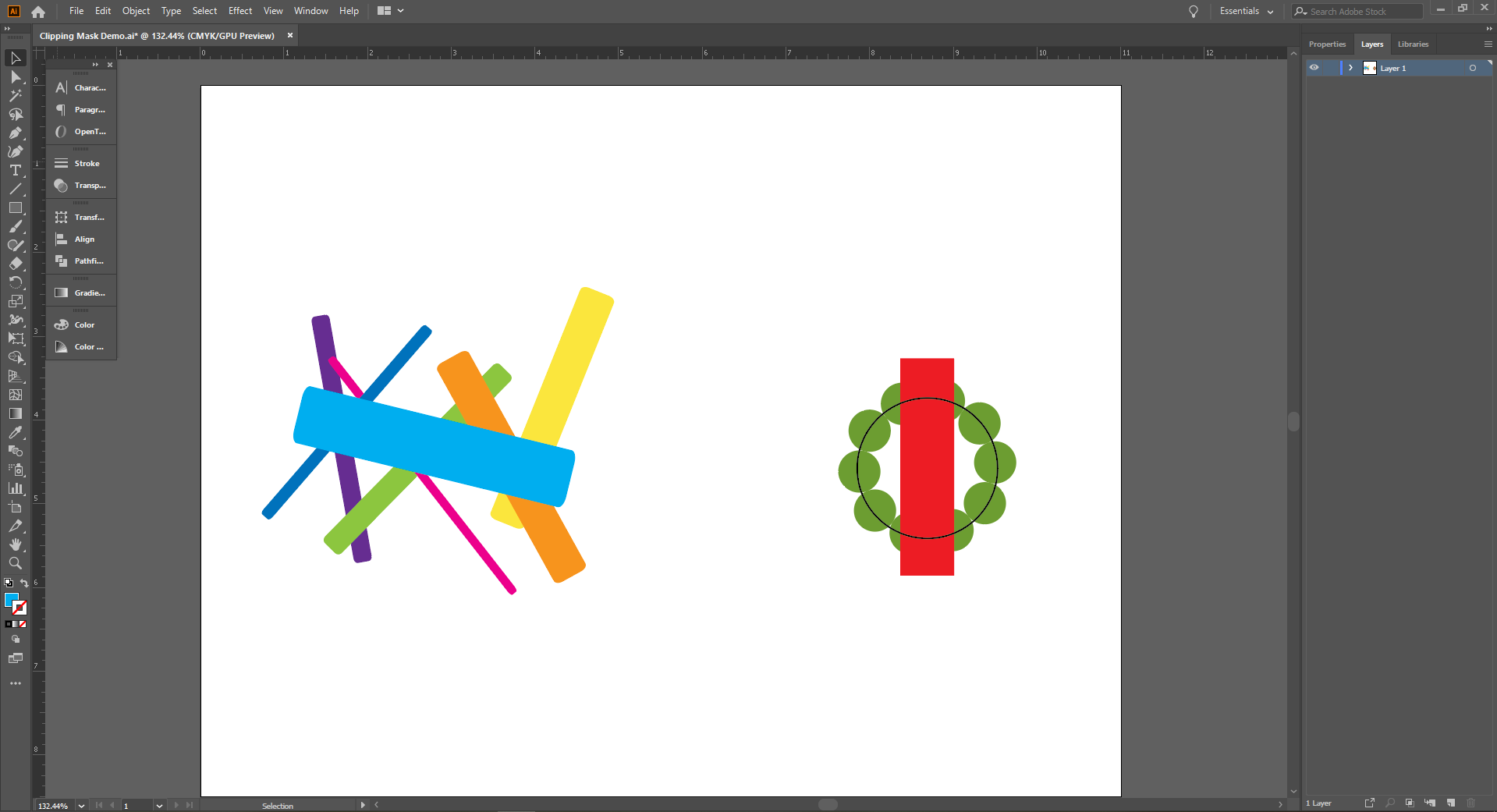Select the Zoom tool

click(x=16, y=564)
